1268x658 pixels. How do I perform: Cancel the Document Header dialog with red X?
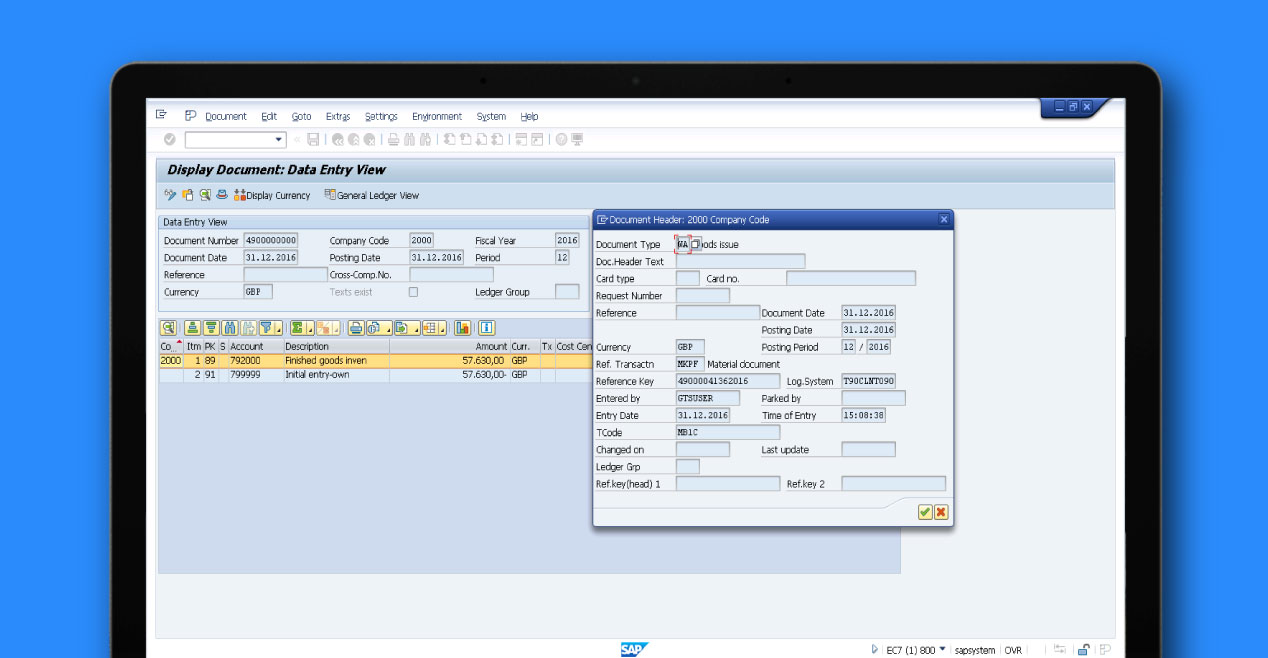[x=941, y=512]
